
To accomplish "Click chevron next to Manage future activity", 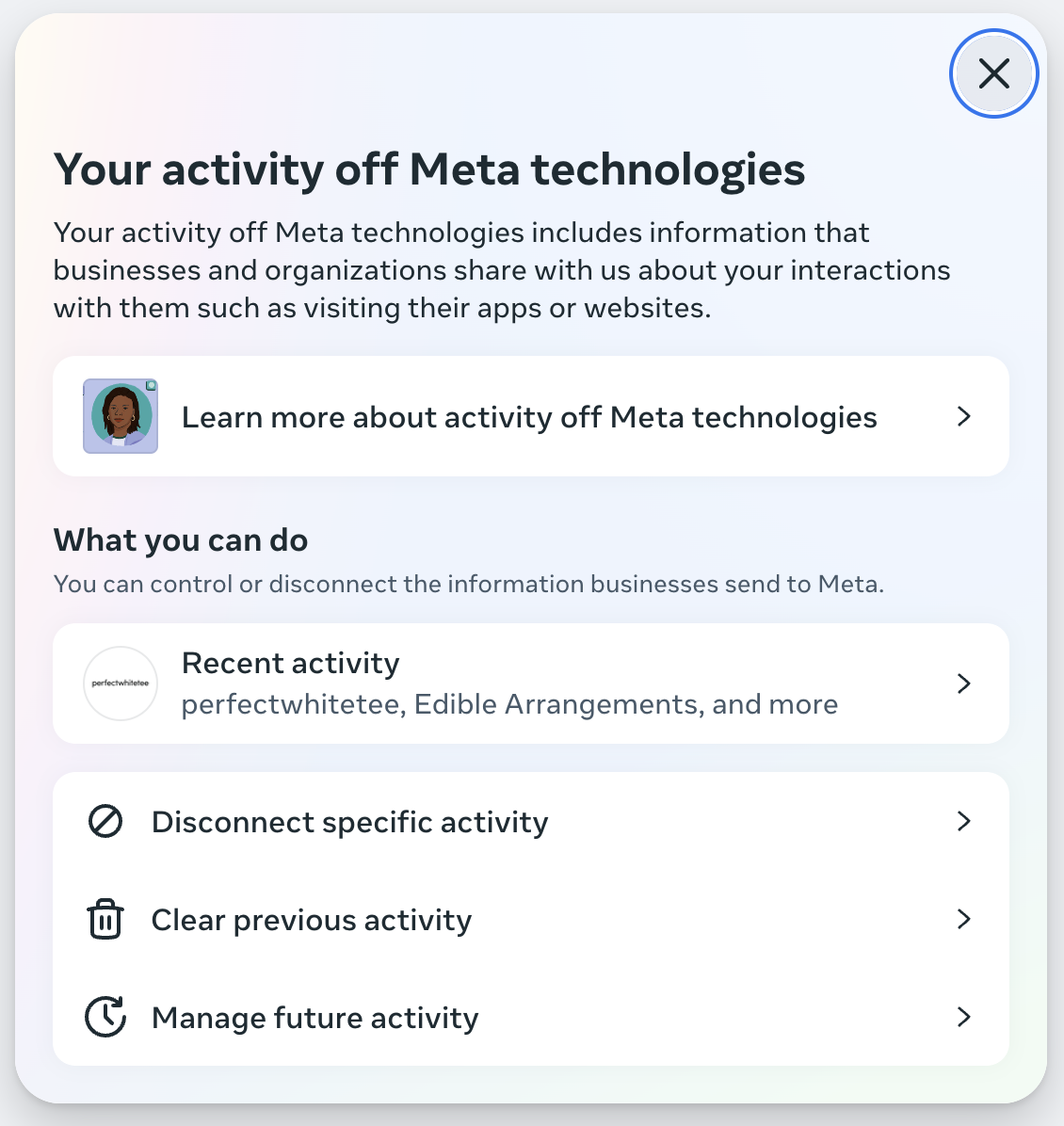I will pos(963,1018).
